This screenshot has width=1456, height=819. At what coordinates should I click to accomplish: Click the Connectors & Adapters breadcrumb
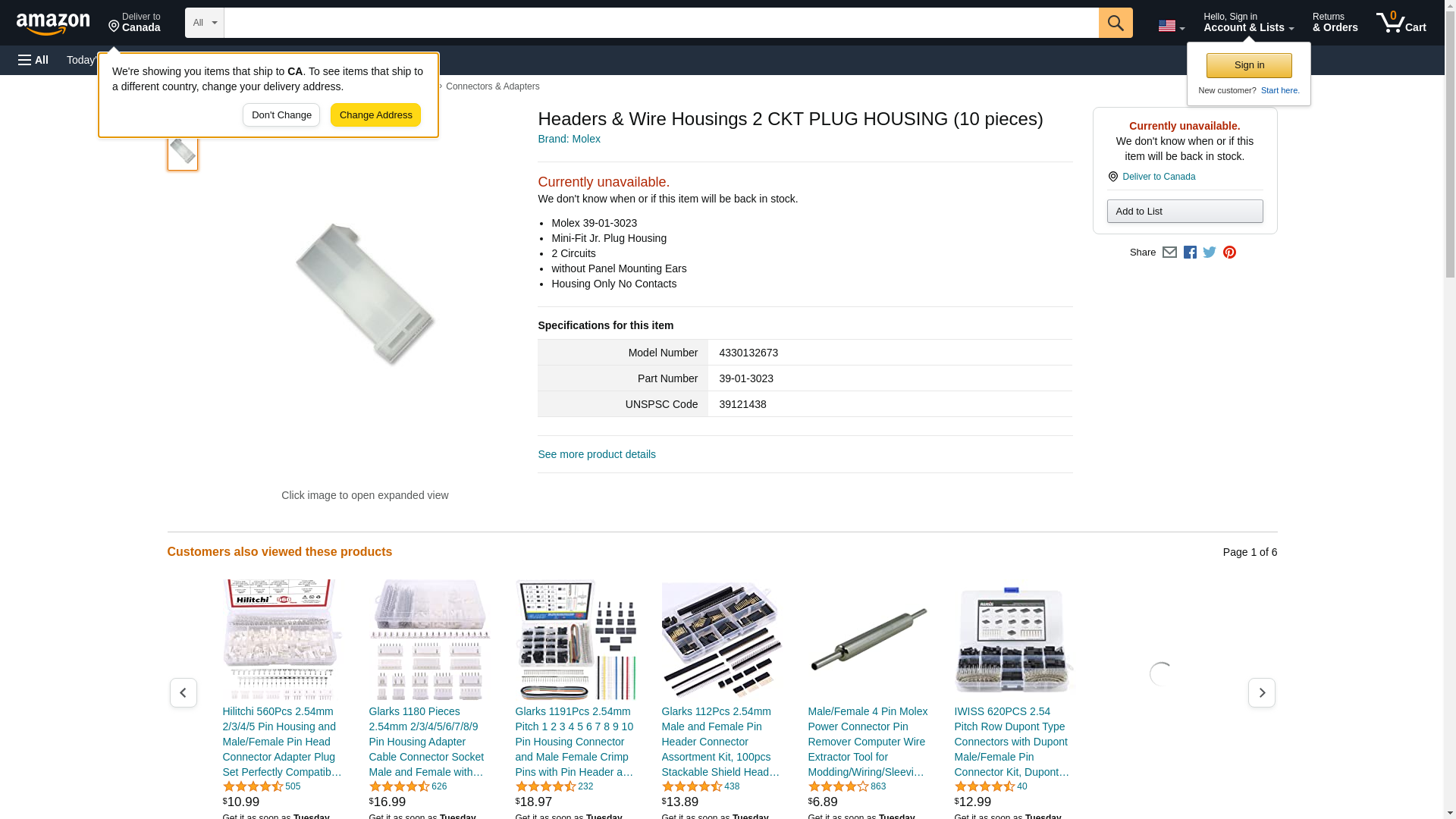(493, 86)
